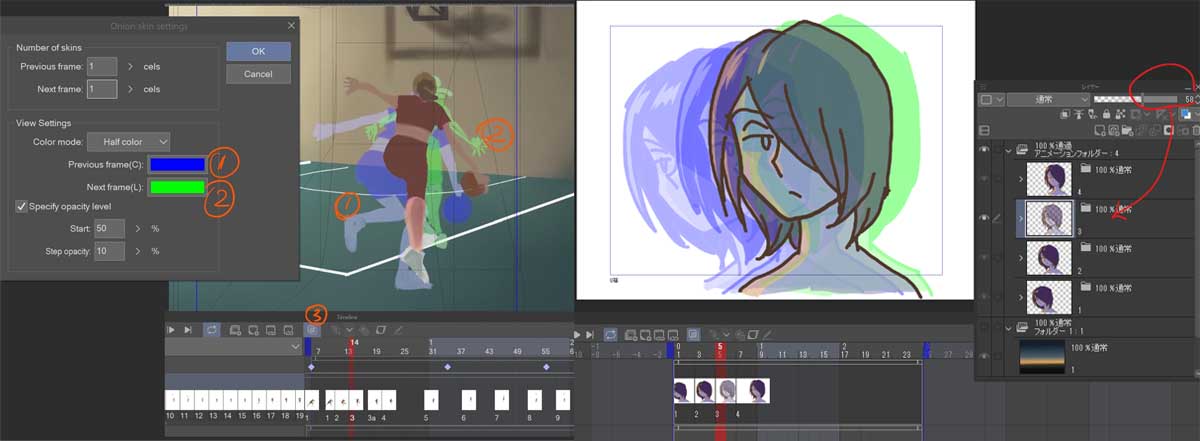Select cel 9 in left timeline

point(563,400)
